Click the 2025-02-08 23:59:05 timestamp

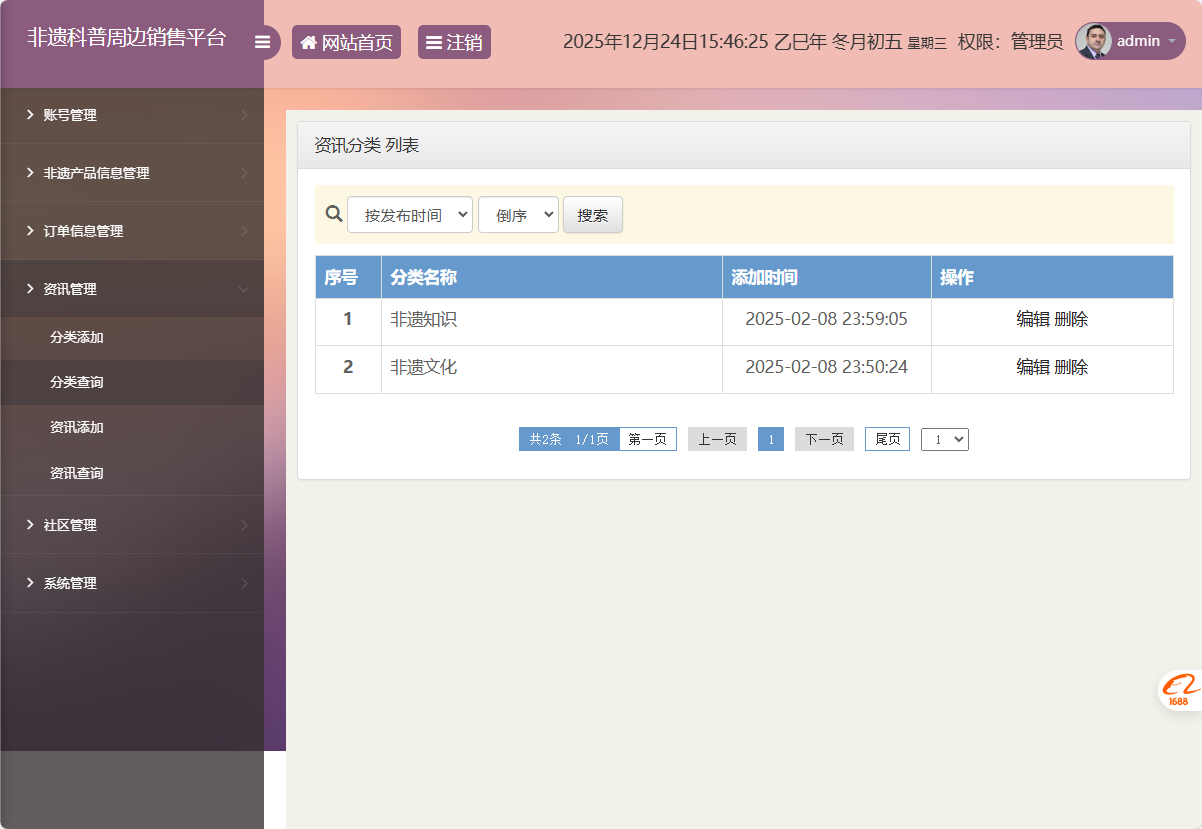[x=826, y=320]
